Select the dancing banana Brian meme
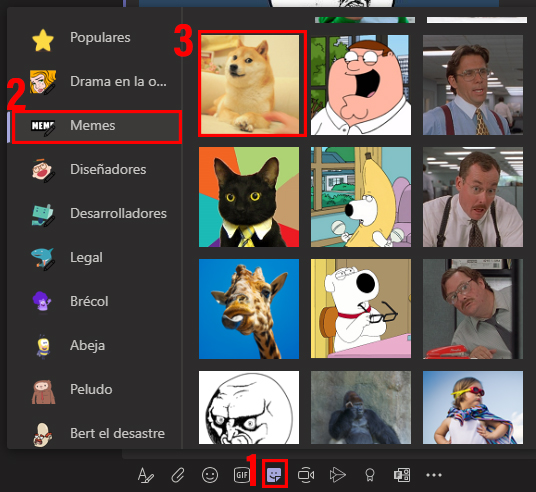The height and width of the screenshot is (492, 536). pyautogui.click(x=361, y=197)
